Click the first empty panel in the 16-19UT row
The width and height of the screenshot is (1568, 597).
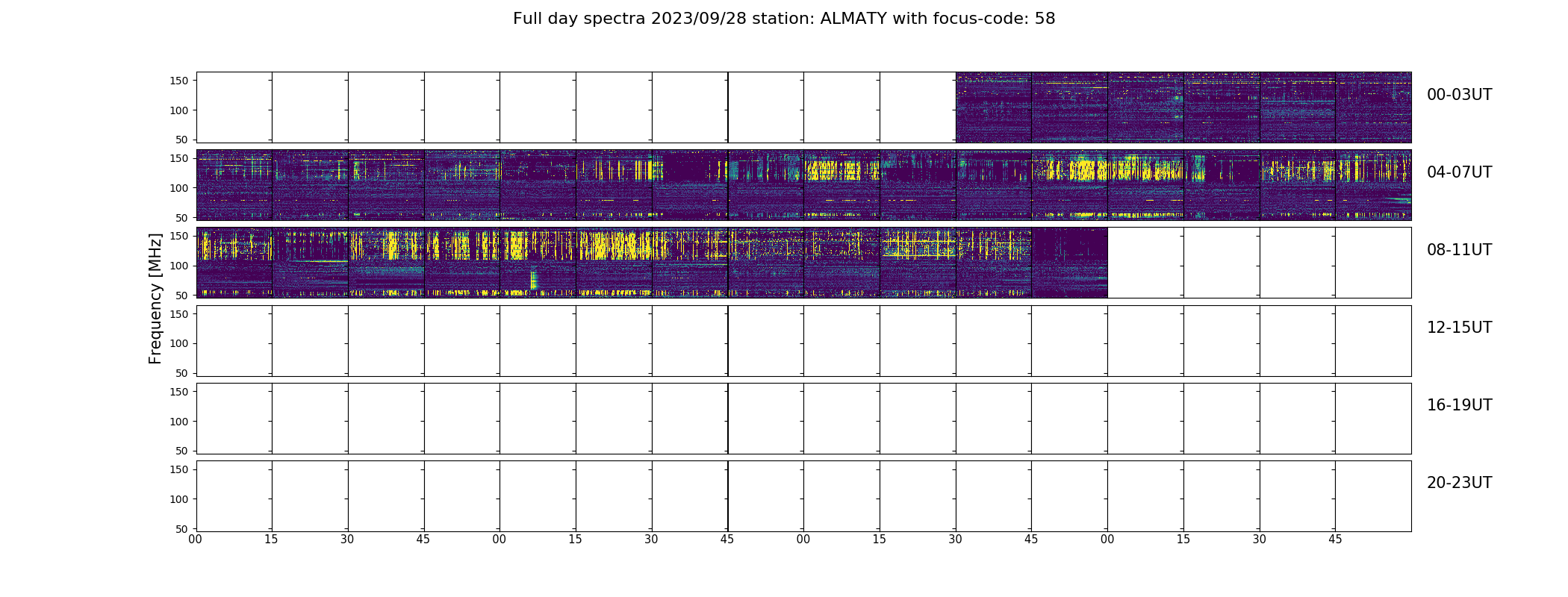(234, 418)
